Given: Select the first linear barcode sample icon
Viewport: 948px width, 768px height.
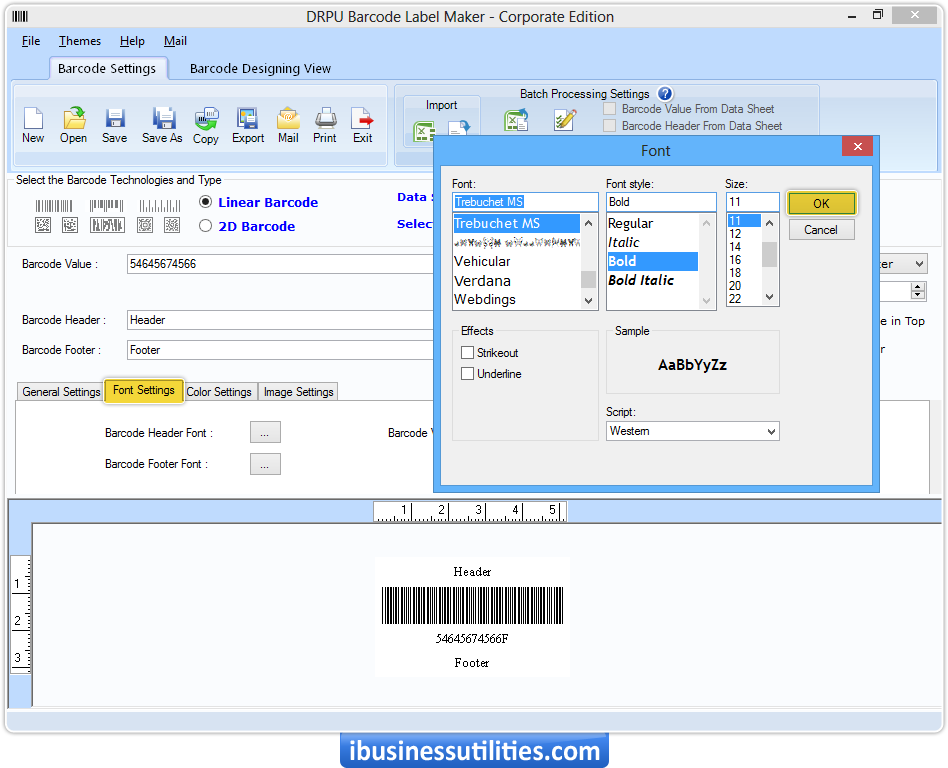Looking at the screenshot, I should coord(54,206).
